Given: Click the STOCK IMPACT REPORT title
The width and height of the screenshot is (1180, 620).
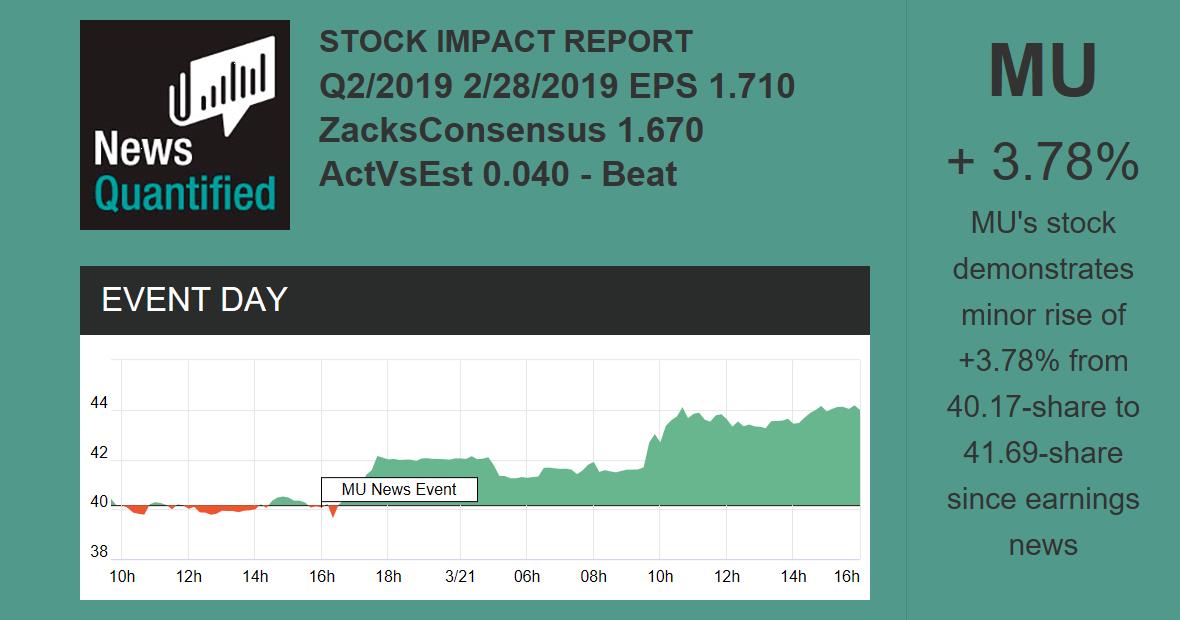Looking at the screenshot, I should [506, 42].
